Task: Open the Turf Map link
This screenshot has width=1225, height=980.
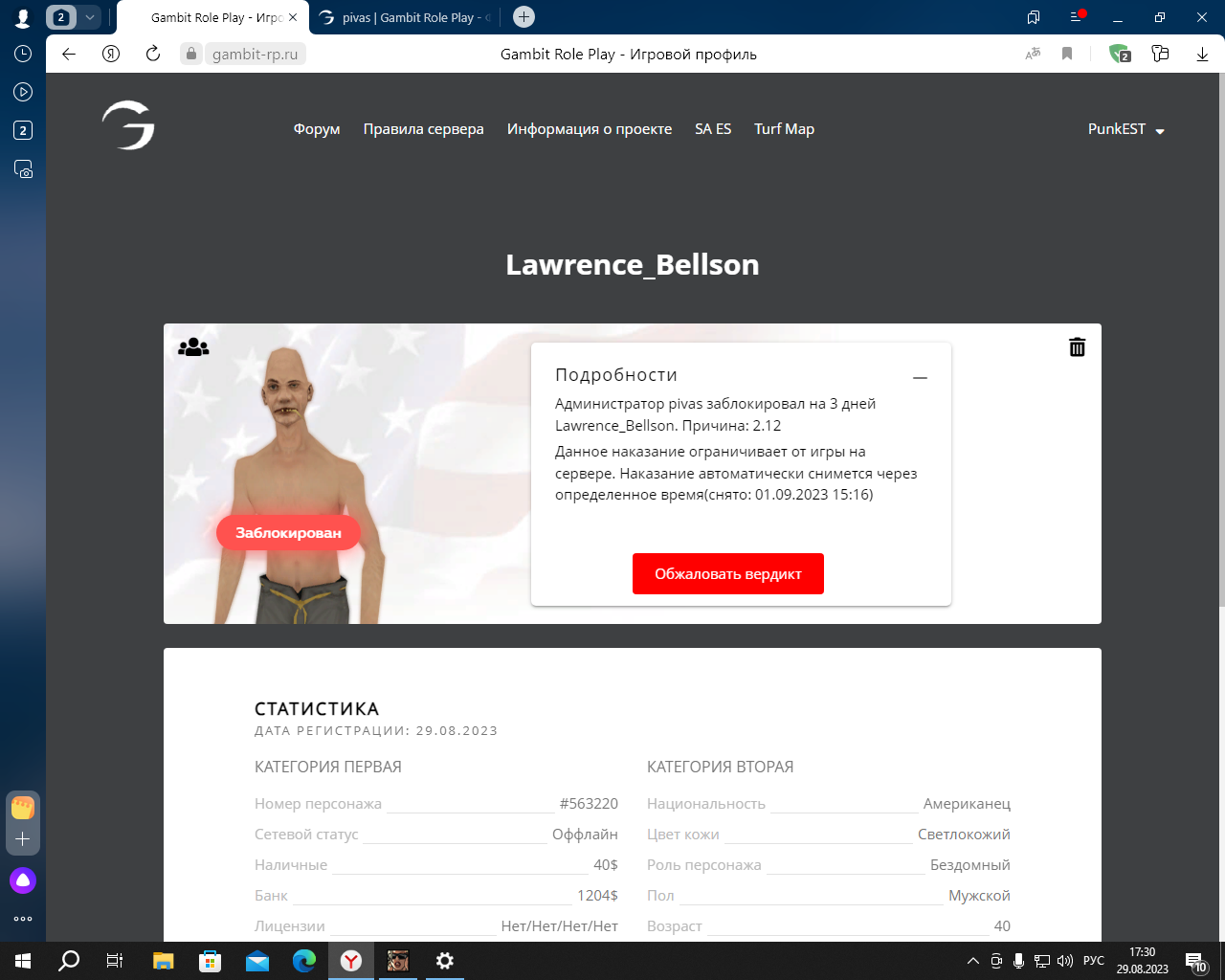Action: (784, 129)
